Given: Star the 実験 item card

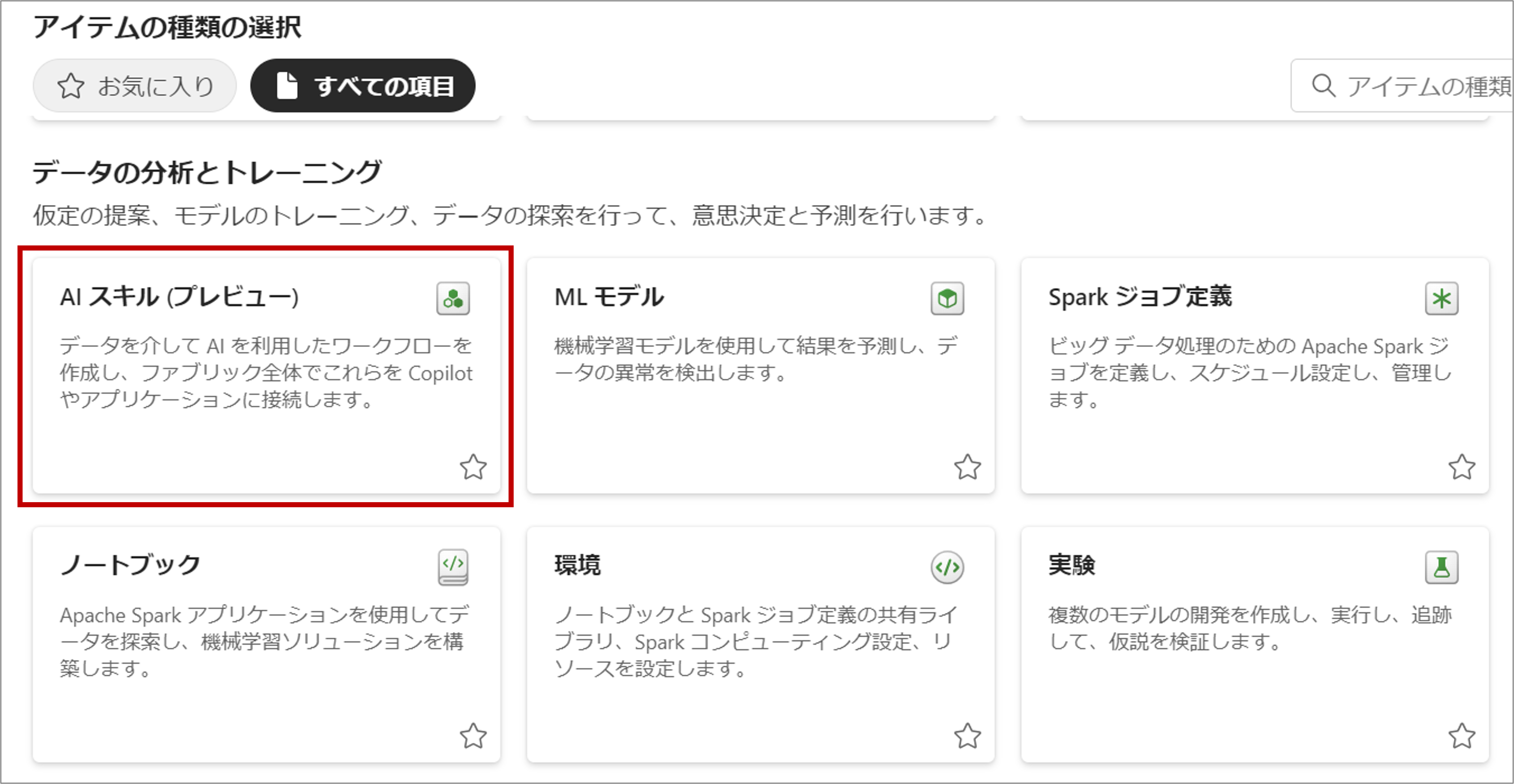Looking at the screenshot, I should pos(1461,736).
